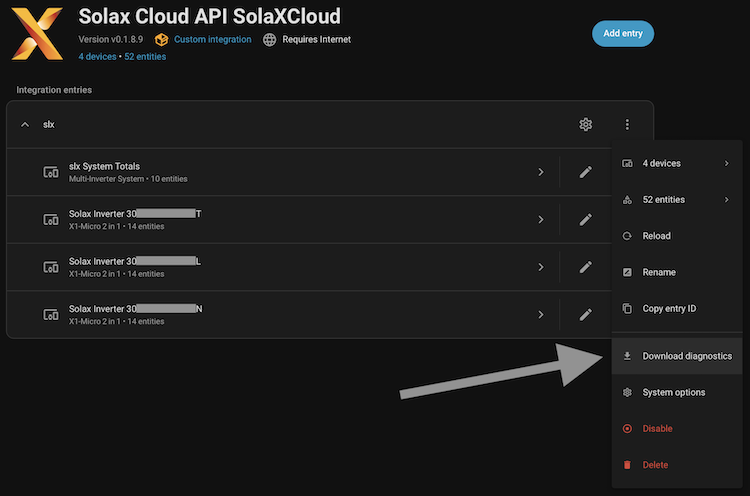
Task: Edit the Solax Inverter ending in N
Action: click(585, 315)
